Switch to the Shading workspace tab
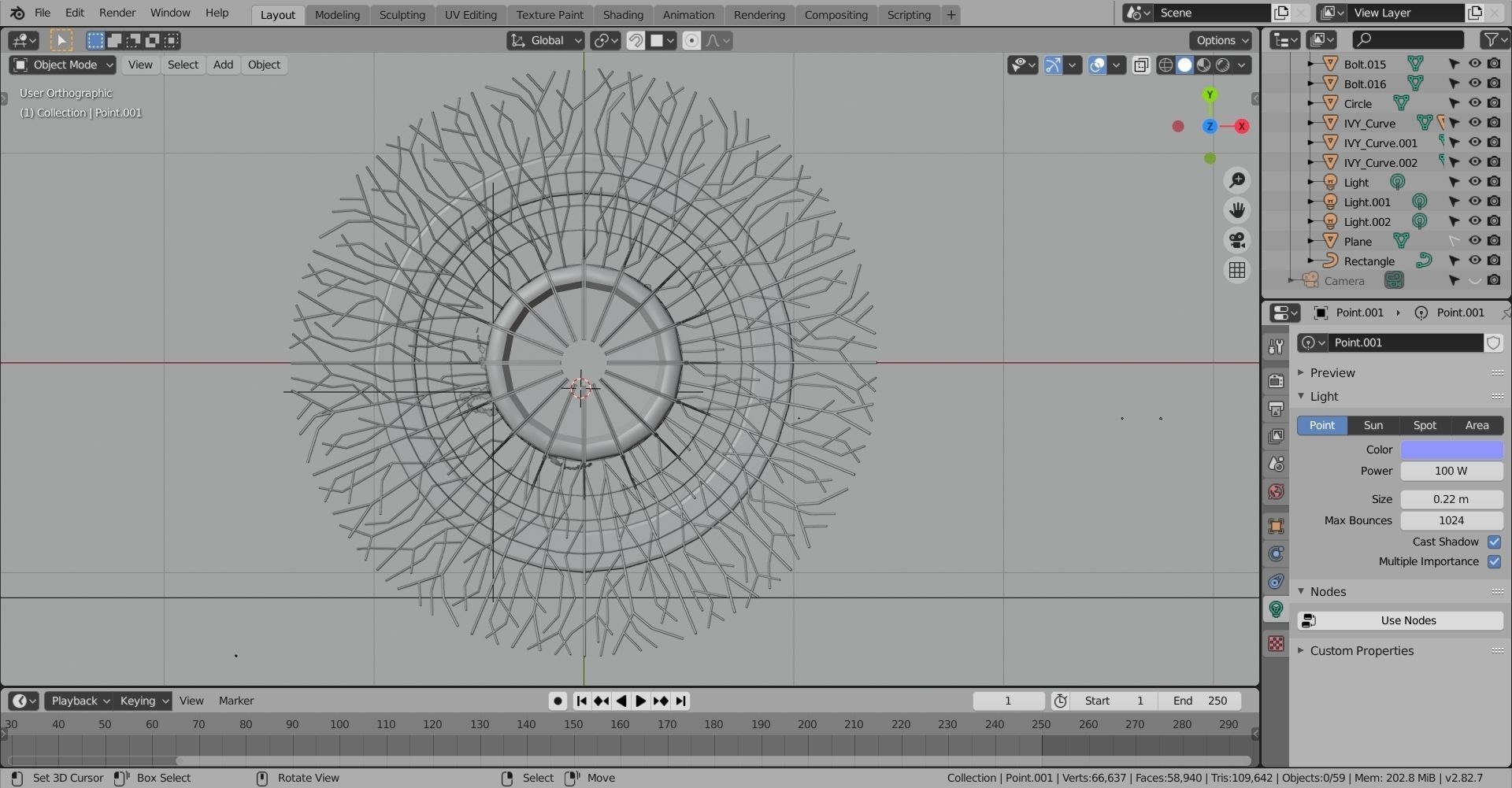The height and width of the screenshot is (788, 1512). coord(623,15)
